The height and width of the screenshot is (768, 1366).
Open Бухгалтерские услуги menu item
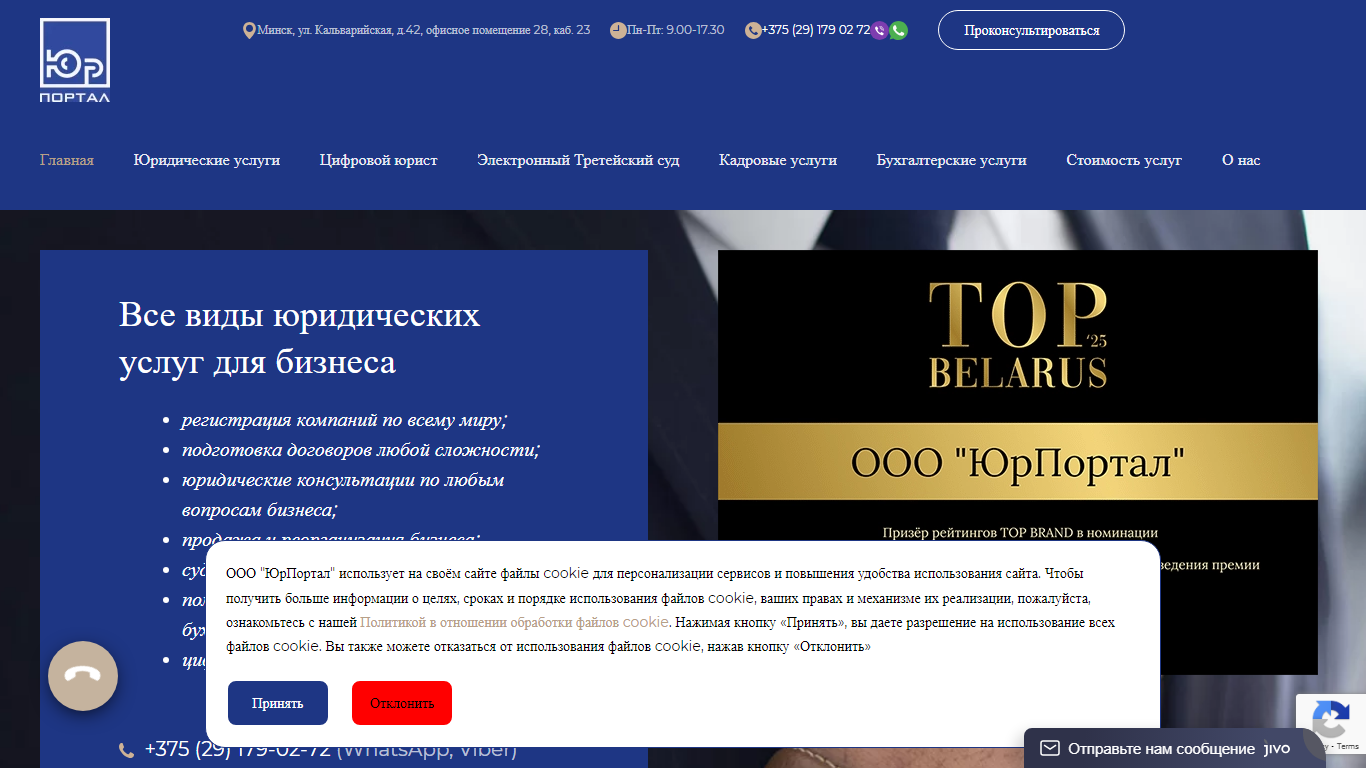[x=952, y=160]
